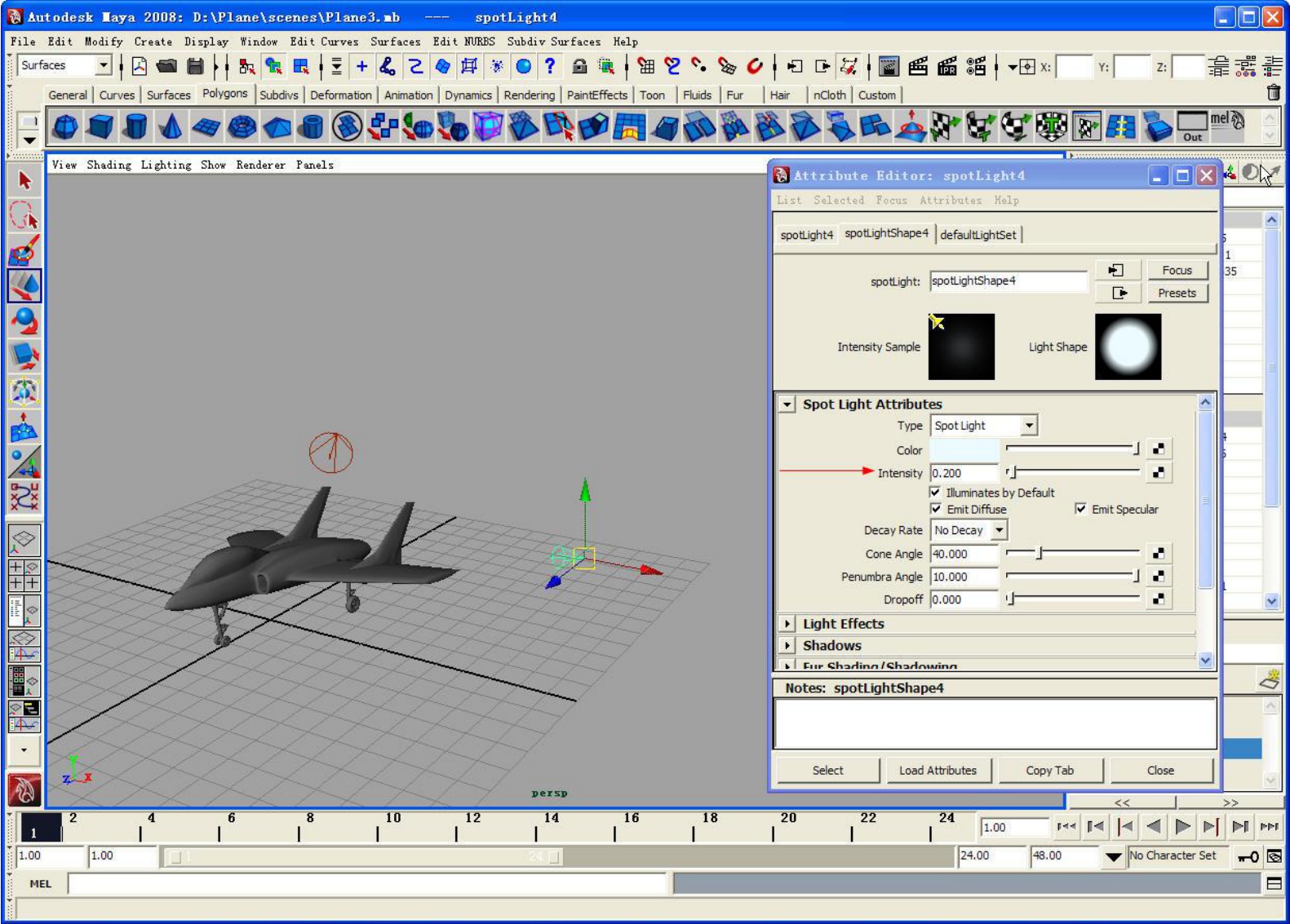Click the Copy Tab button
1290x924 pixels.
pos(1049,770)
